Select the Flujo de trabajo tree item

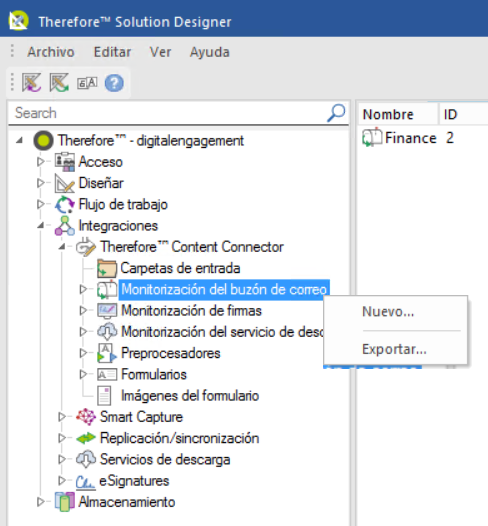123,204
